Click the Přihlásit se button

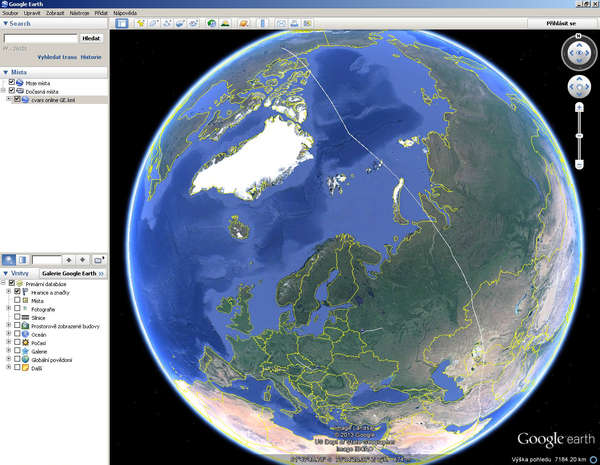click(561, 23)
